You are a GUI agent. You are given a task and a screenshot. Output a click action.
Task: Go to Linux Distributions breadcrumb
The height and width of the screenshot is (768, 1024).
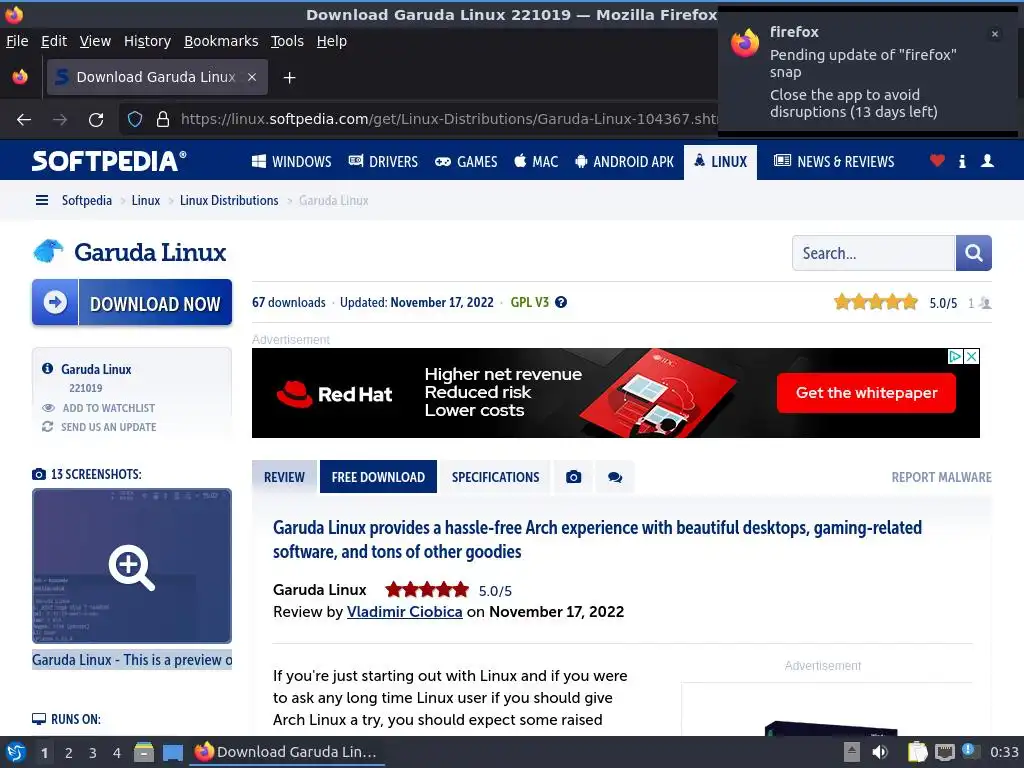pos(229,200)
